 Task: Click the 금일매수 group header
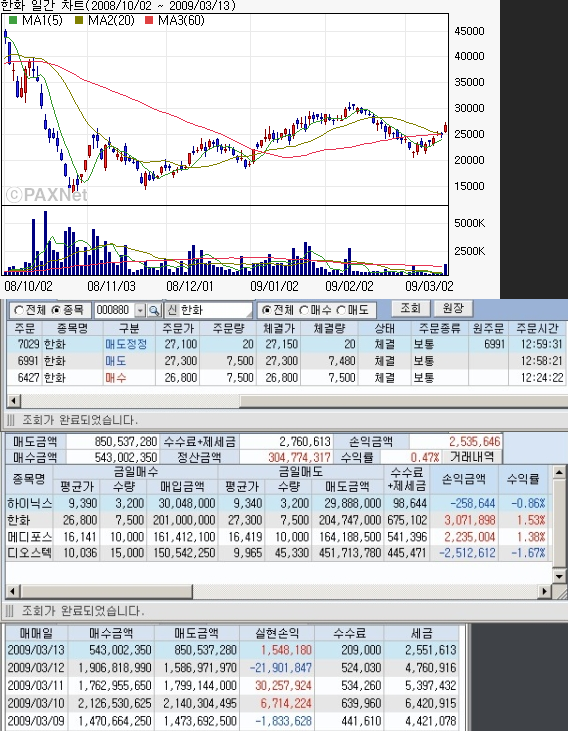[x=136, y=471]
